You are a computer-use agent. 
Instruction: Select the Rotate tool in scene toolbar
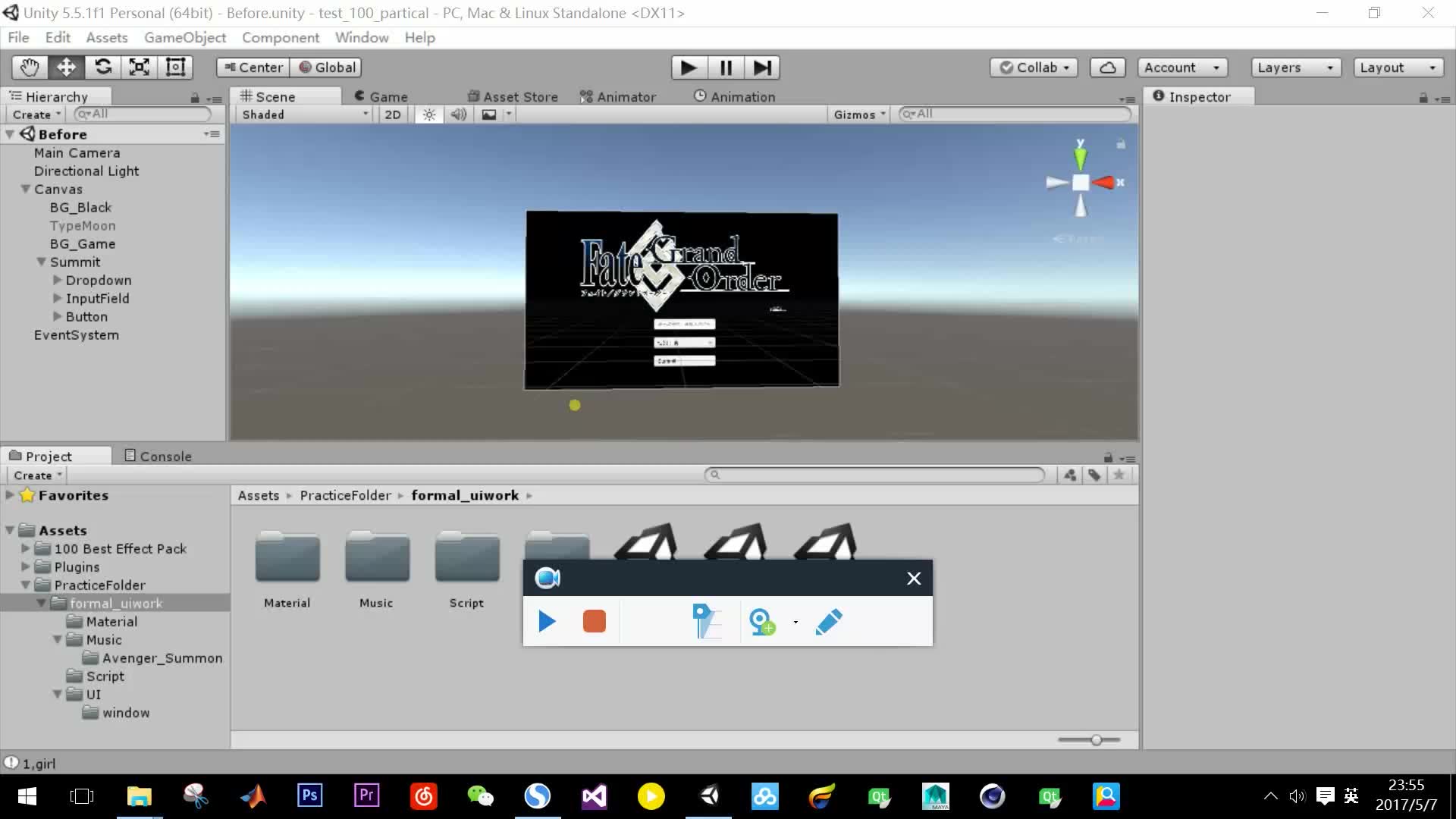tap(103, 67)
